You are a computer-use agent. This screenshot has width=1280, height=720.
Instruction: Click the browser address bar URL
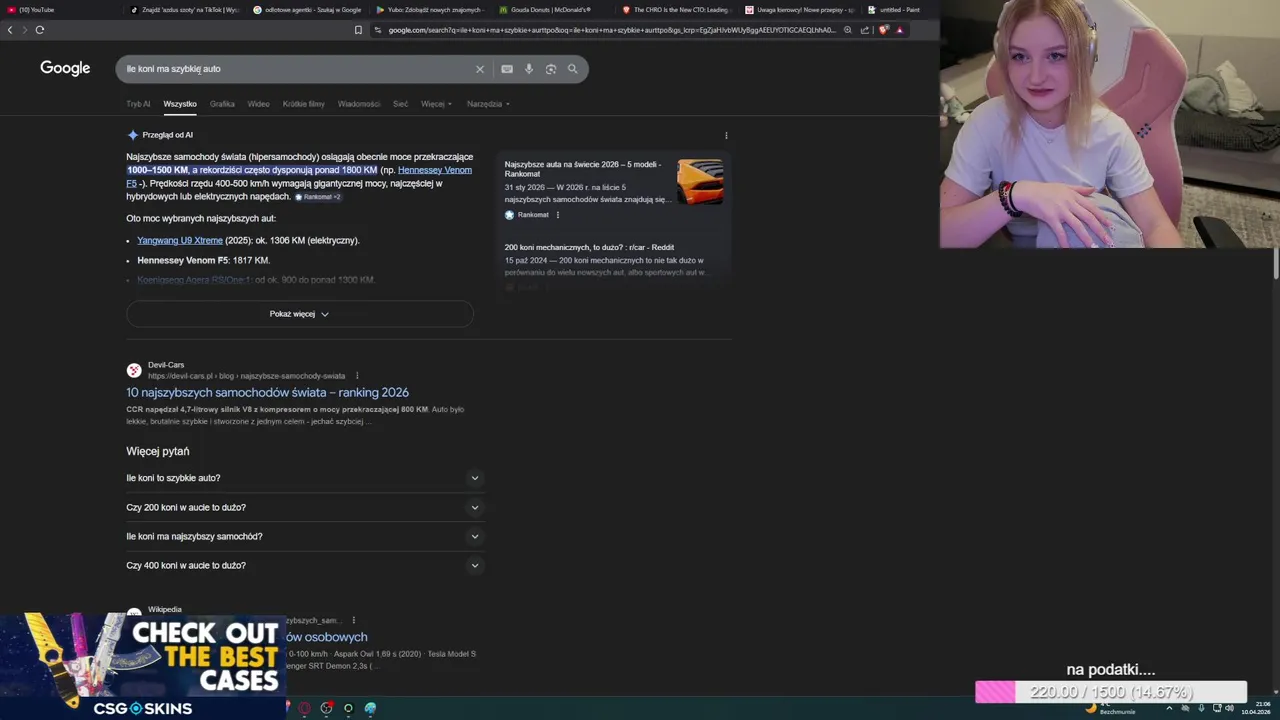[610, 30]
